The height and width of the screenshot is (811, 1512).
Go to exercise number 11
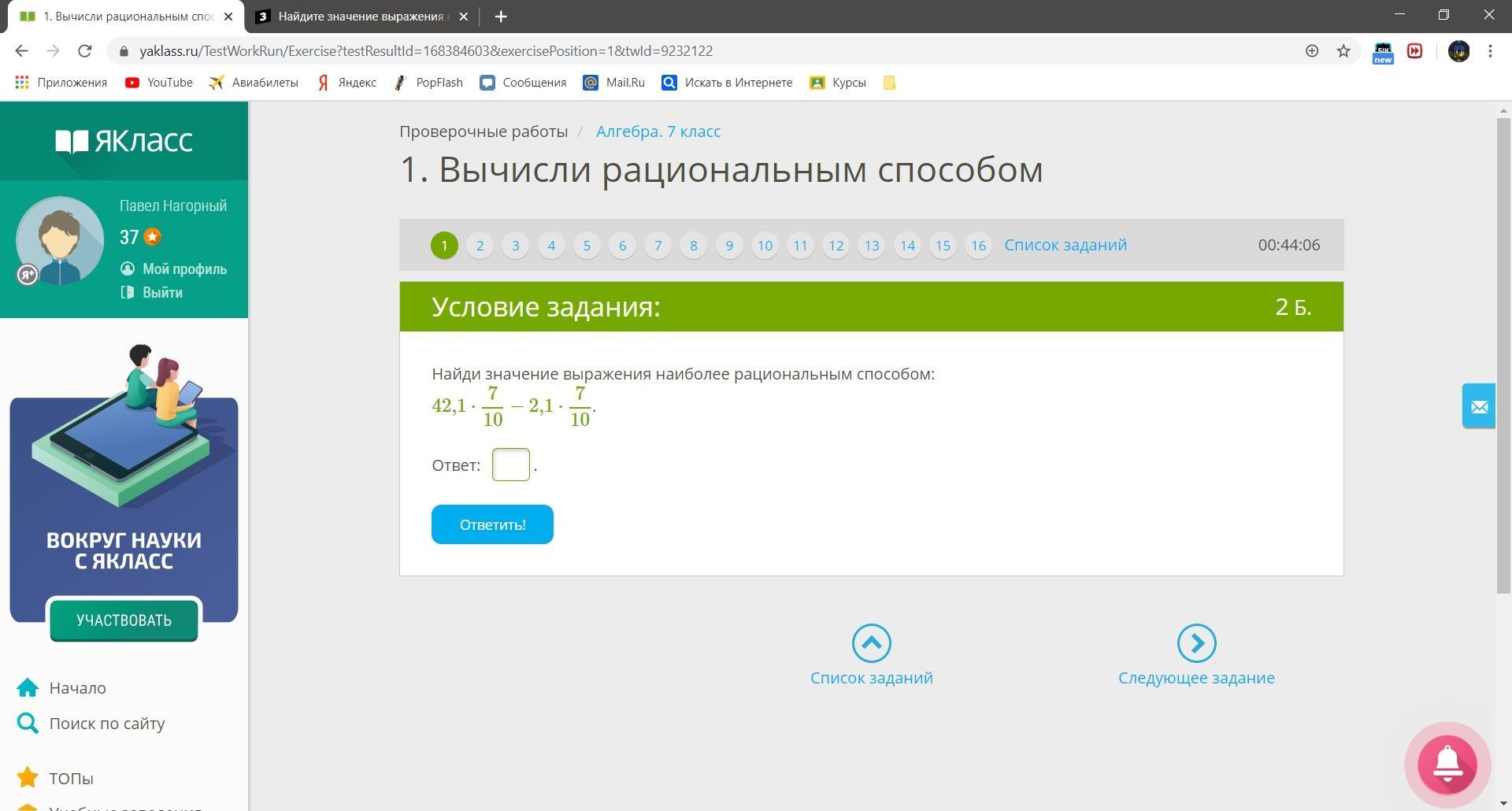pyautogui.click(x=800, y=245)
